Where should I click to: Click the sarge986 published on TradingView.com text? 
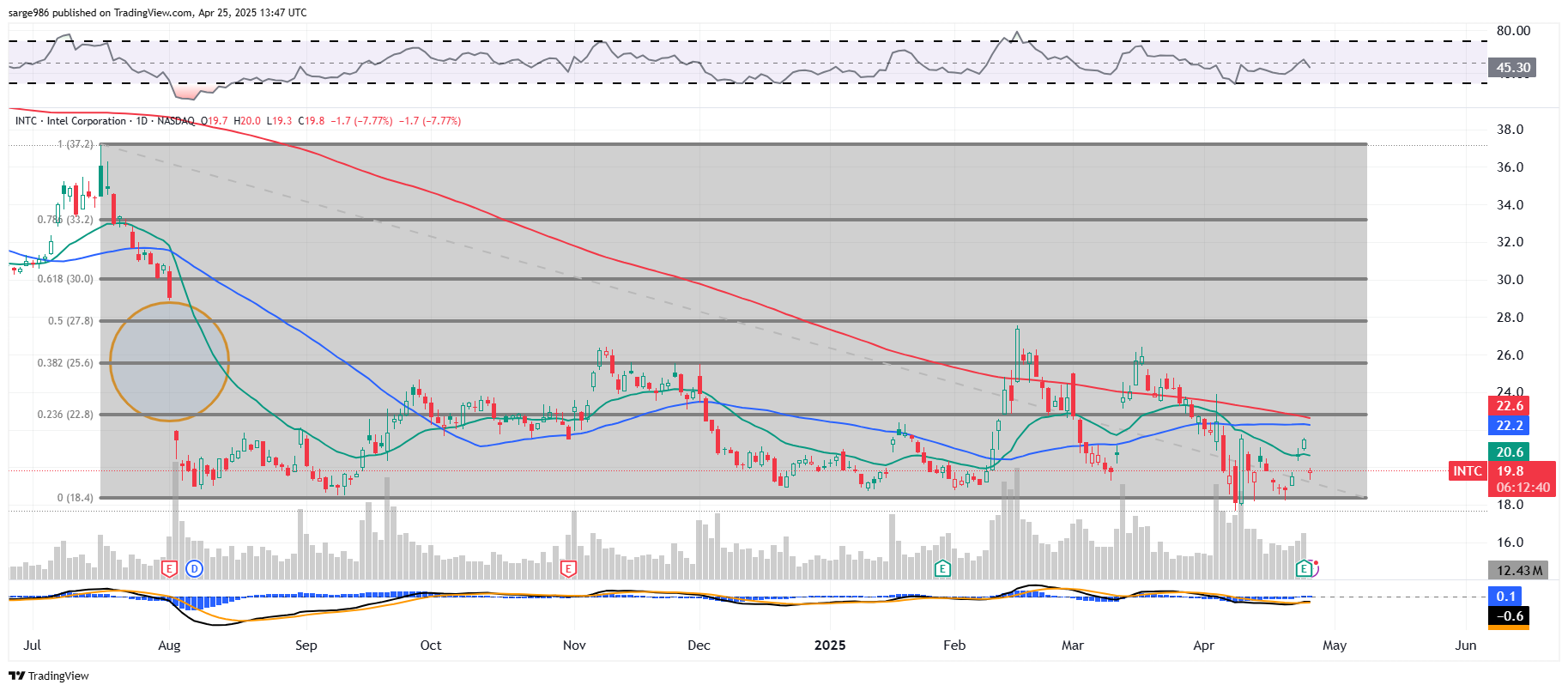[x=157, y=12]
